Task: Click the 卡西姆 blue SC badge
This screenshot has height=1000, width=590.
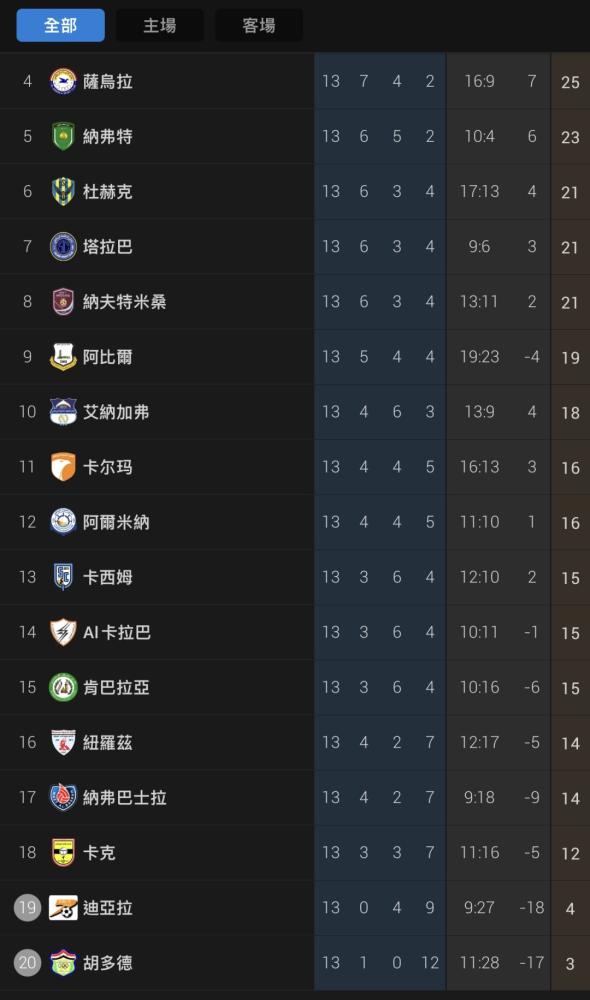Action: pyautogui.click(x=63, y=577)
